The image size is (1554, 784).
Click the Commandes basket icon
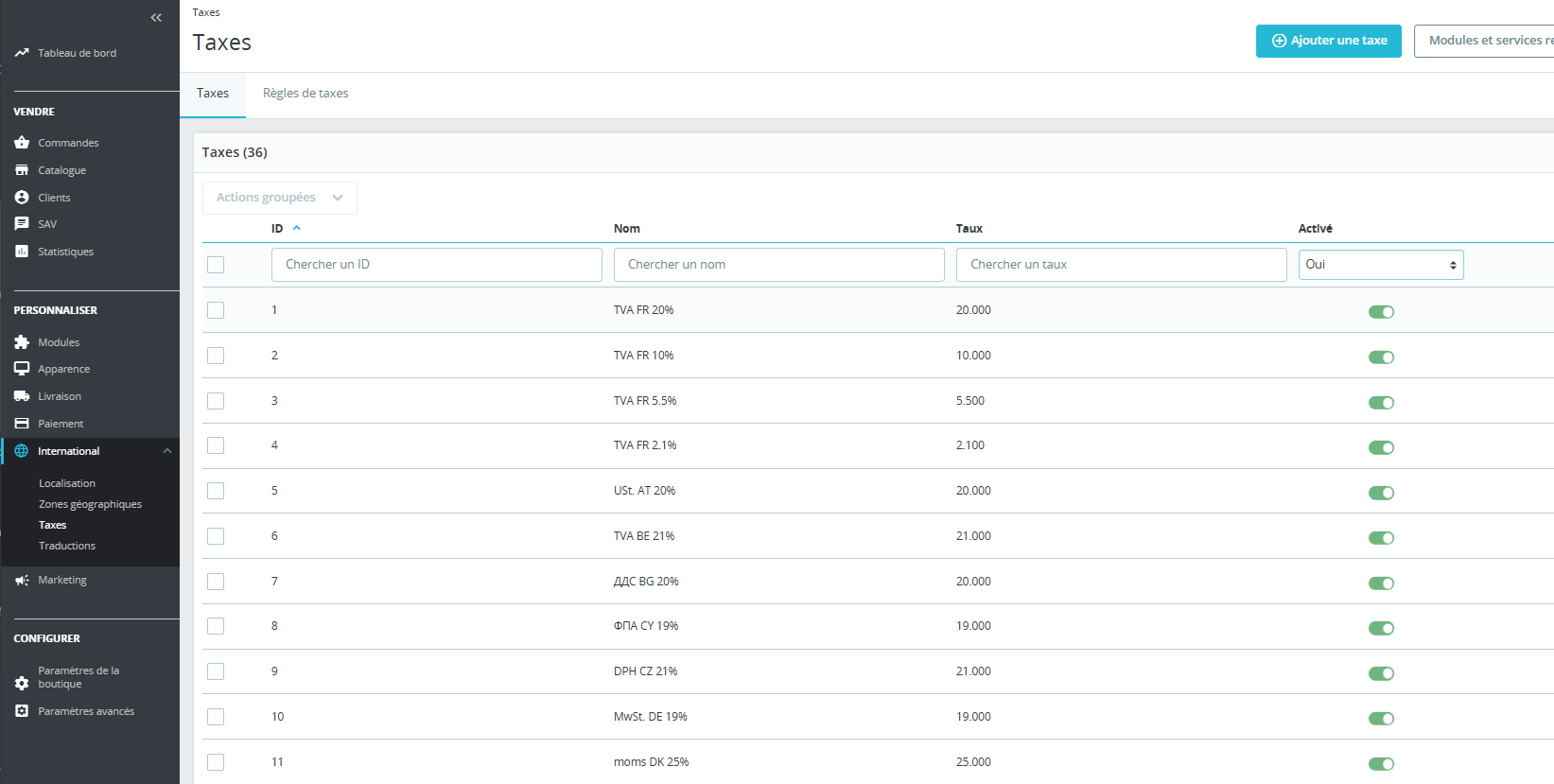[22, 143]
